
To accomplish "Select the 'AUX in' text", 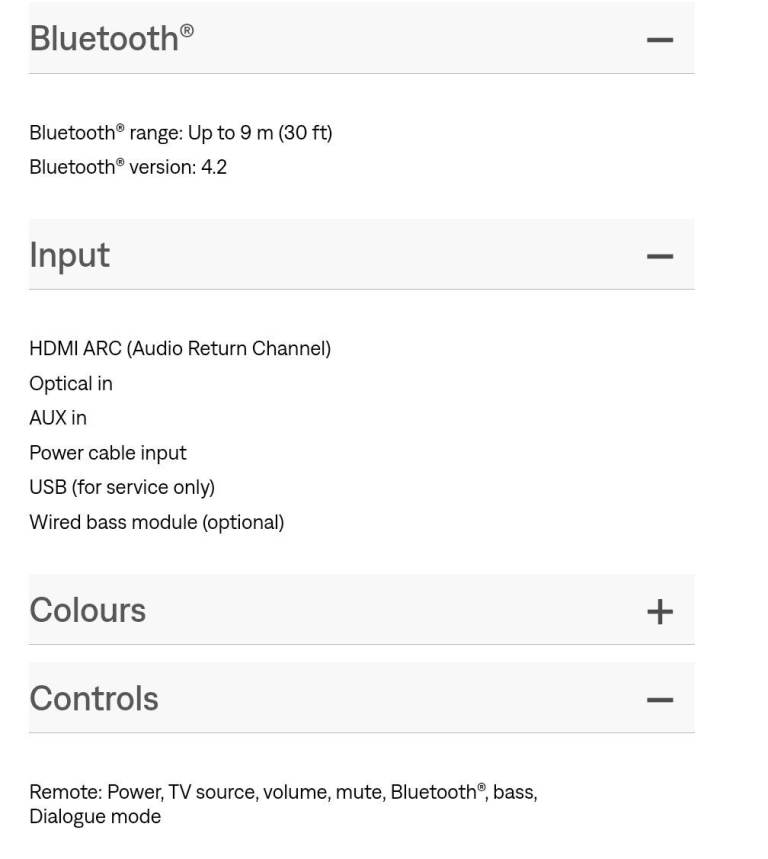I will [58, 418].
